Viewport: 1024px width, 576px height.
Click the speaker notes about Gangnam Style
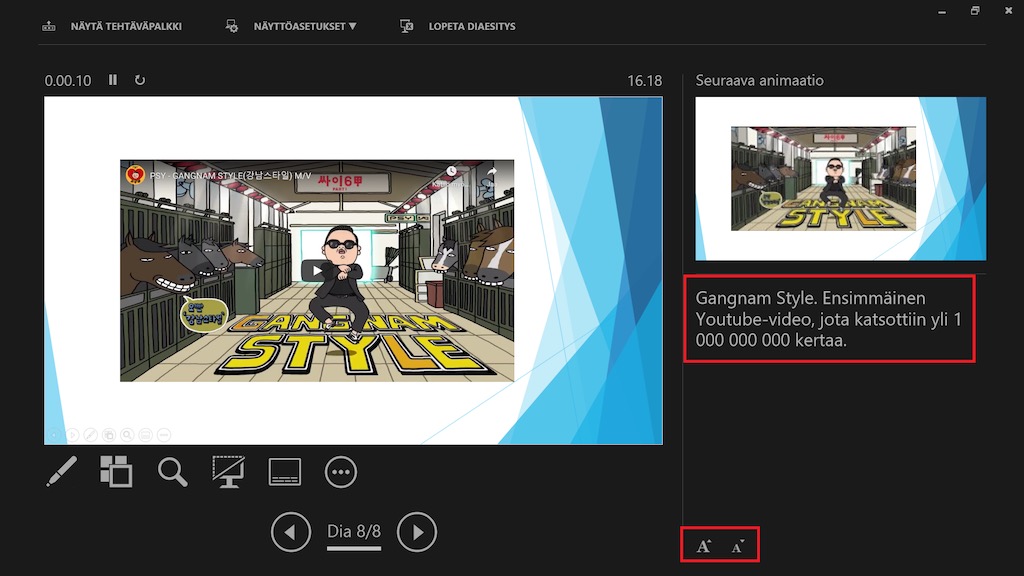pos(829,319)
